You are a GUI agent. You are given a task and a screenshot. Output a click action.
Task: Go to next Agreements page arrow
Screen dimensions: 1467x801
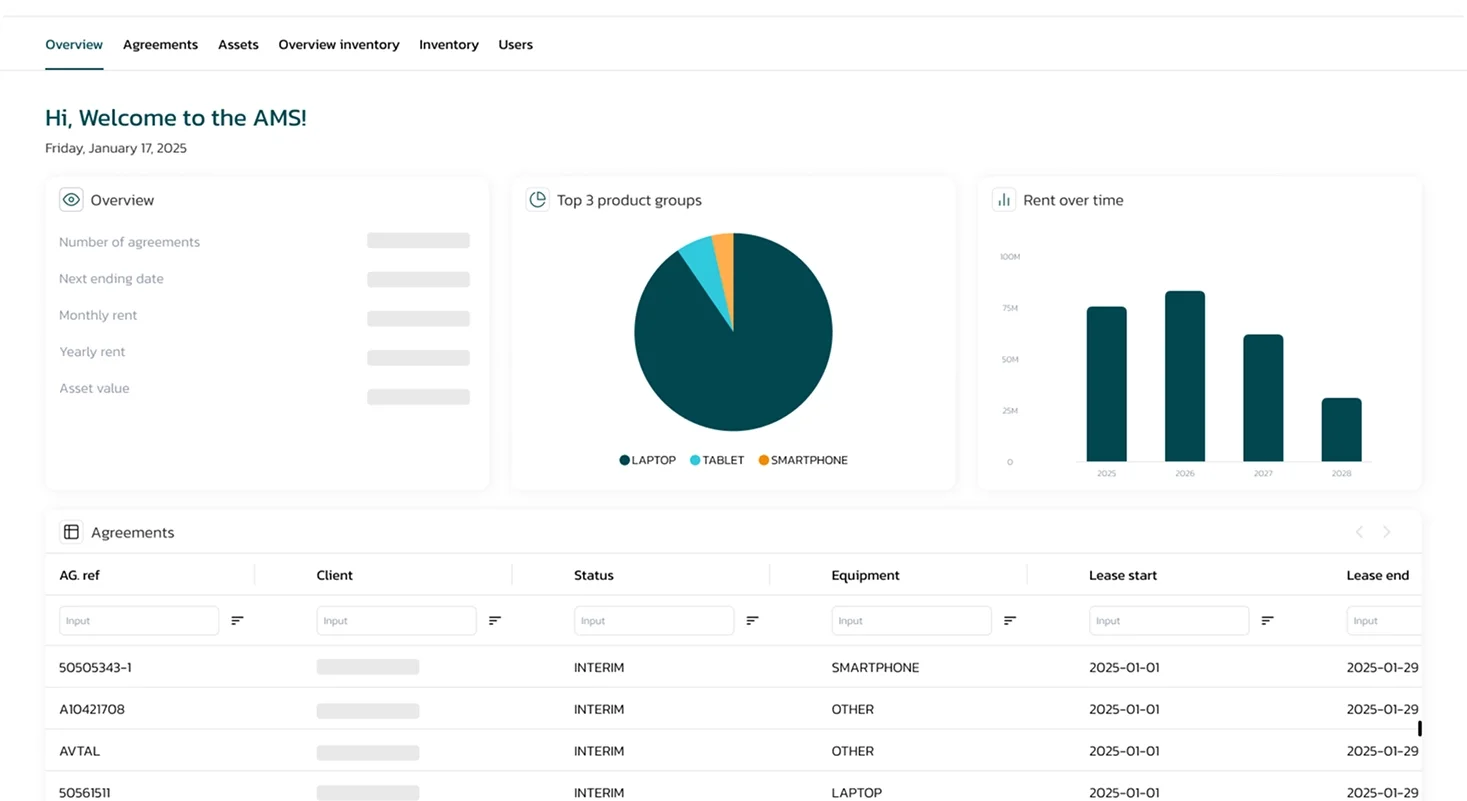pyautogui.click(x=1387, y=532)
